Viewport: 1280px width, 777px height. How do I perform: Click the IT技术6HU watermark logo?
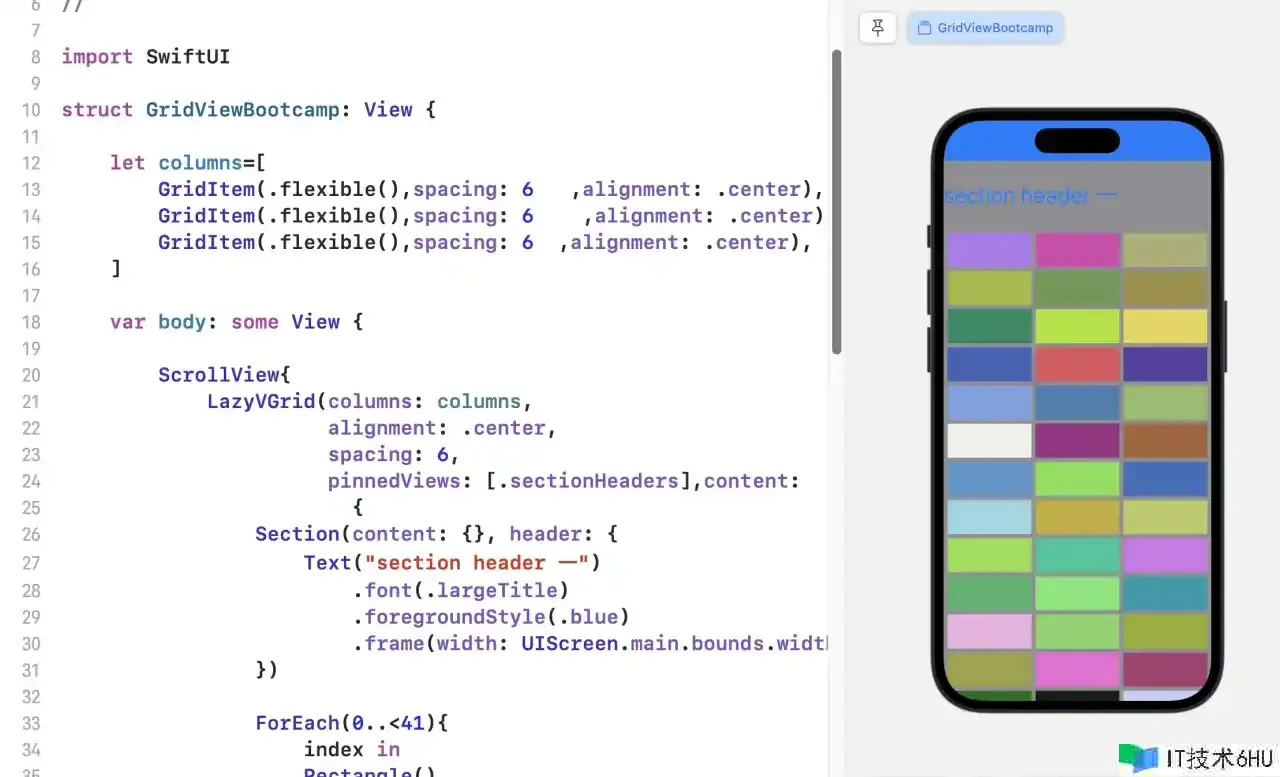click(x=1195, y=758)
